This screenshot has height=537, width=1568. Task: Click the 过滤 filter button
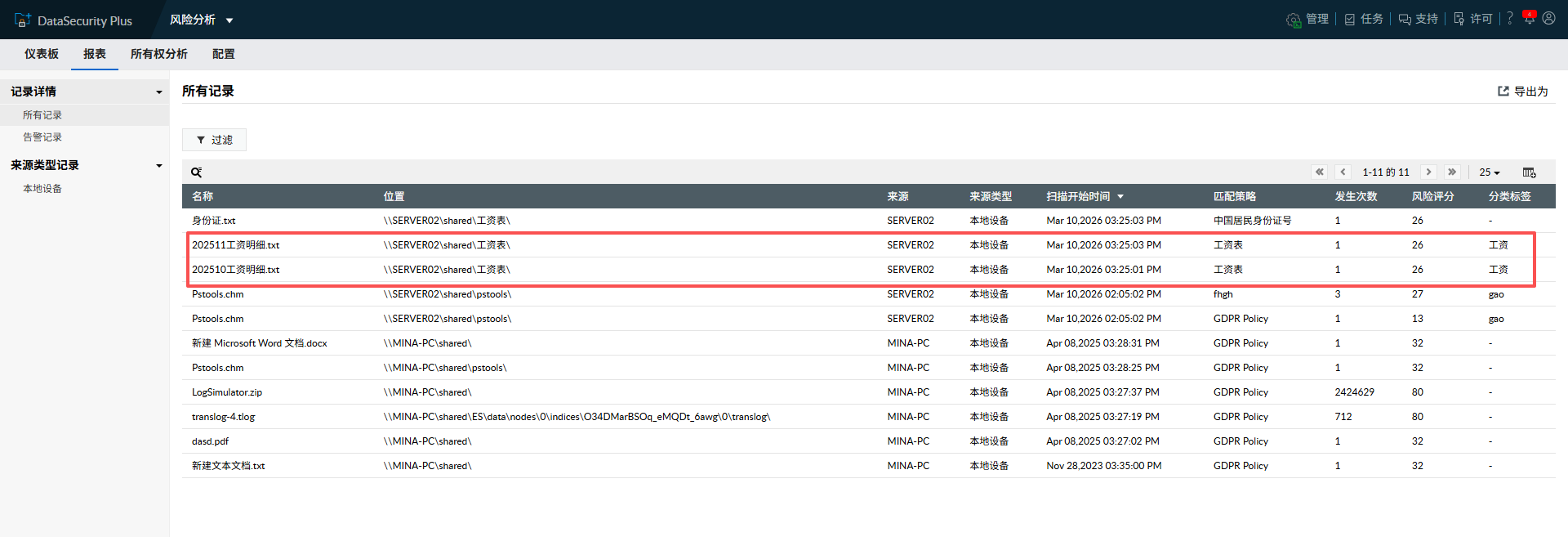(214, 140)
